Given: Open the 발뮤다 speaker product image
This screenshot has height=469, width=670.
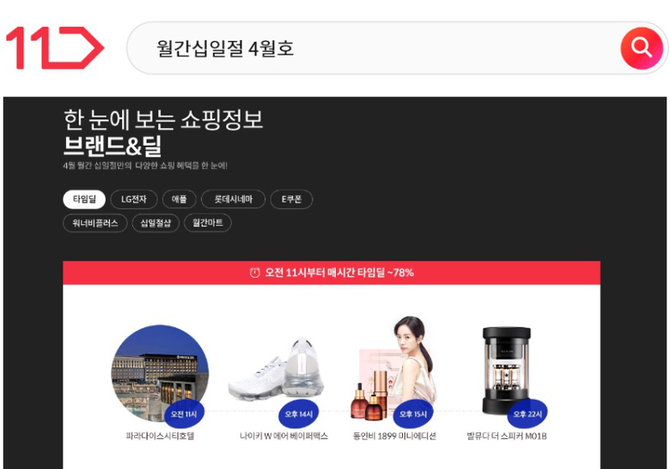Looking at the screenshot, I should (x=506, y=371).
